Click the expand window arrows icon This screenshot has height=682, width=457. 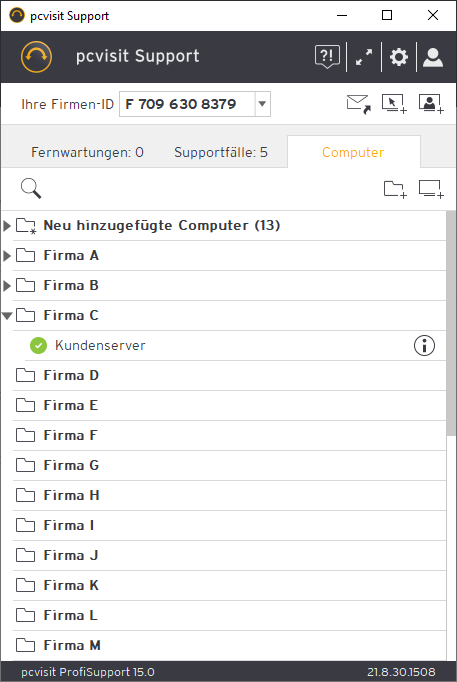pyautogui.click(x=364, y=57)
